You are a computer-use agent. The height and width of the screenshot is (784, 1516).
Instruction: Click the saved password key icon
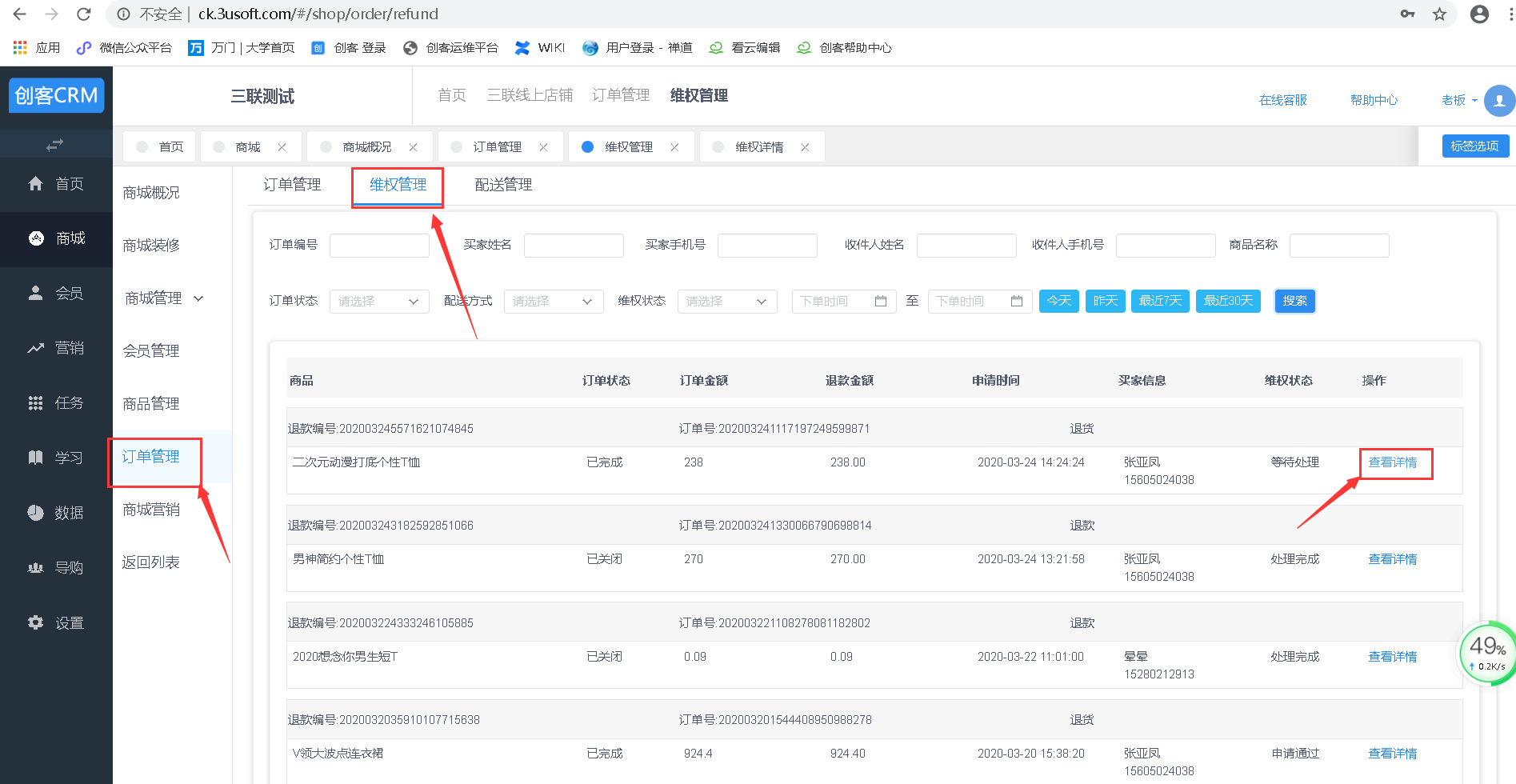[x=1407, y=14]
